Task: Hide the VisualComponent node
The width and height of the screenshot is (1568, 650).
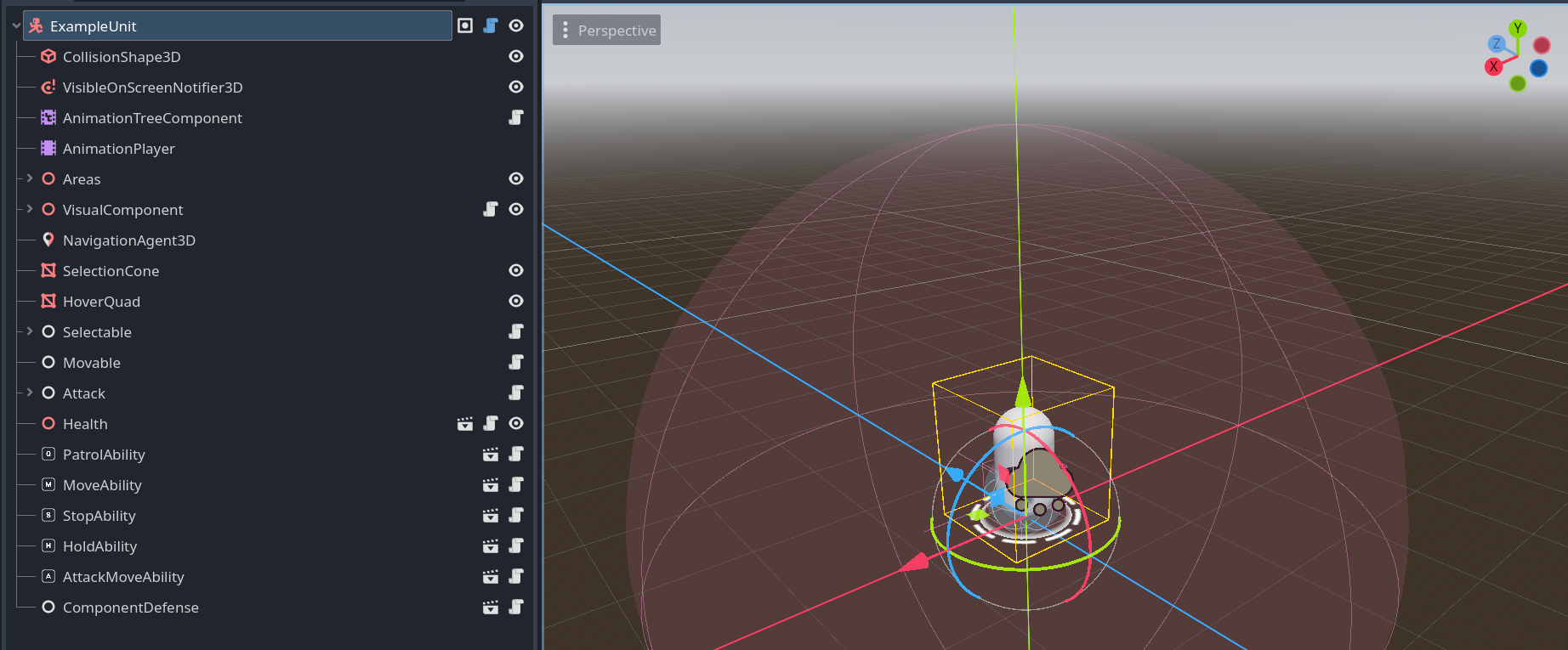Action: coord(516,209)
